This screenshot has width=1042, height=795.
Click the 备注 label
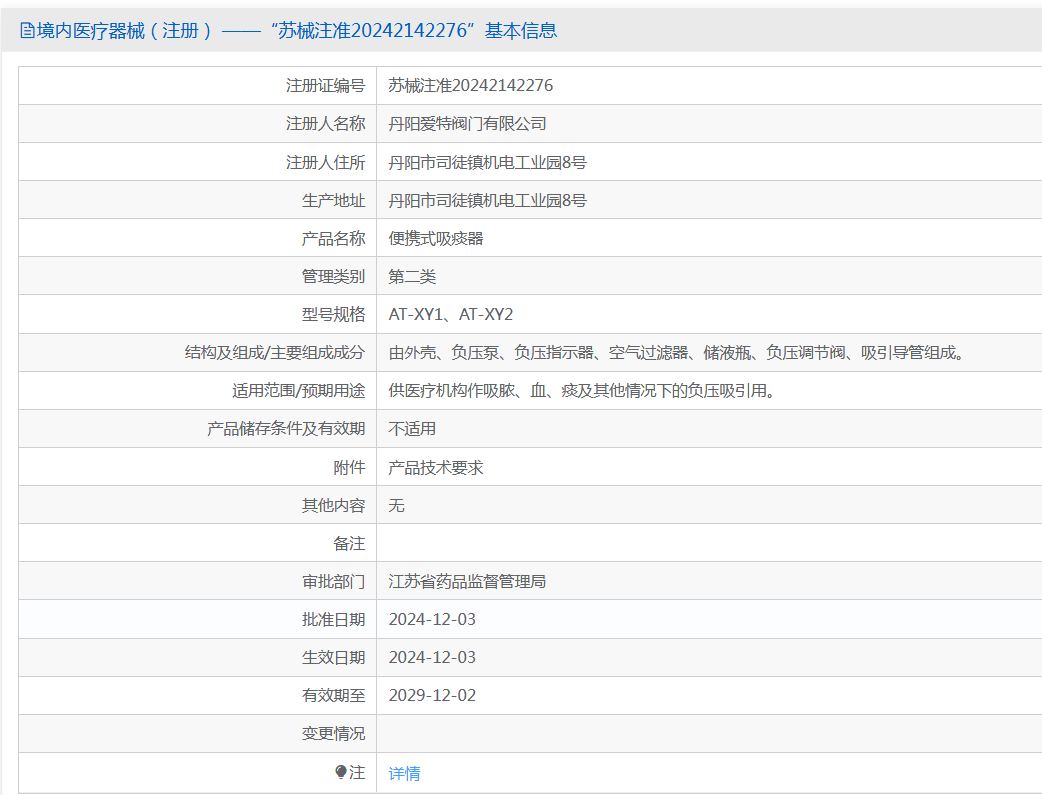pos(350,543)
